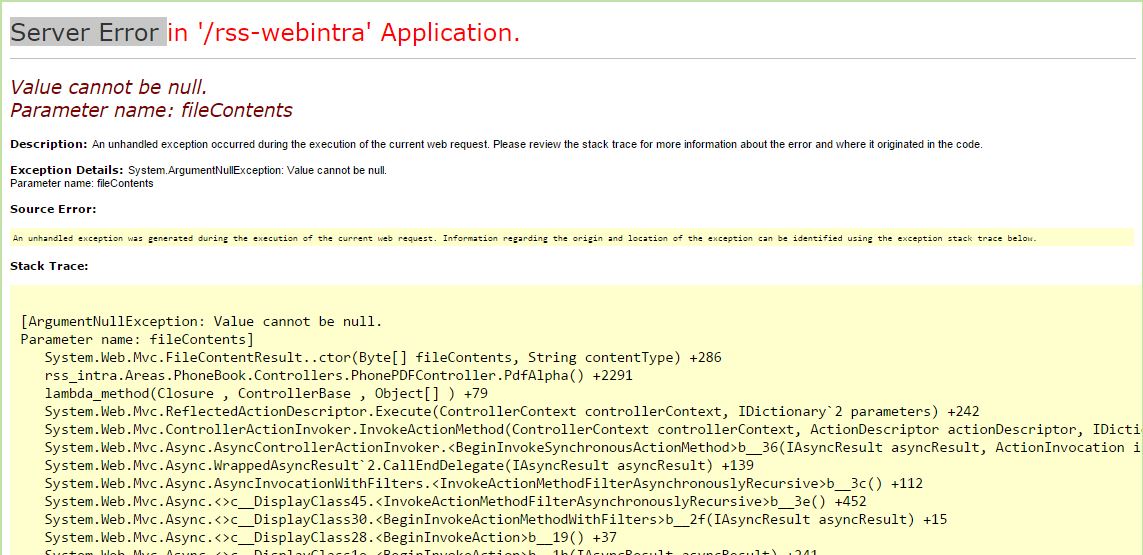The height and width of the screenshot is (555, 1143).
Task: Click '[ArgumentNullException: Value cannot be null.' trace line
Action: pos(202,322)
